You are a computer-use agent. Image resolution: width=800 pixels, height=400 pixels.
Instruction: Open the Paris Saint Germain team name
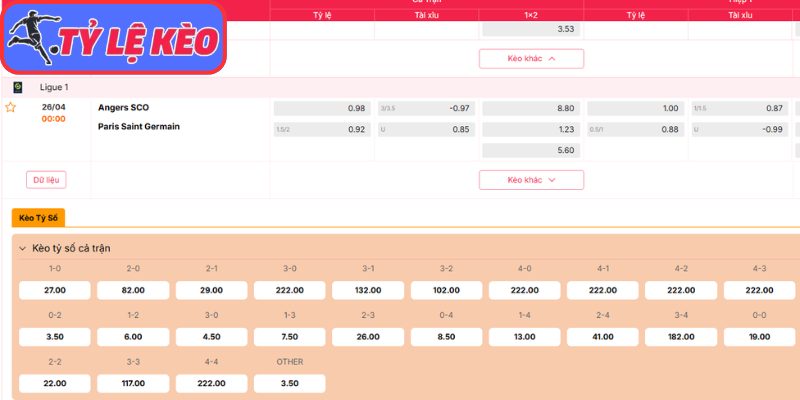(139, 127)
